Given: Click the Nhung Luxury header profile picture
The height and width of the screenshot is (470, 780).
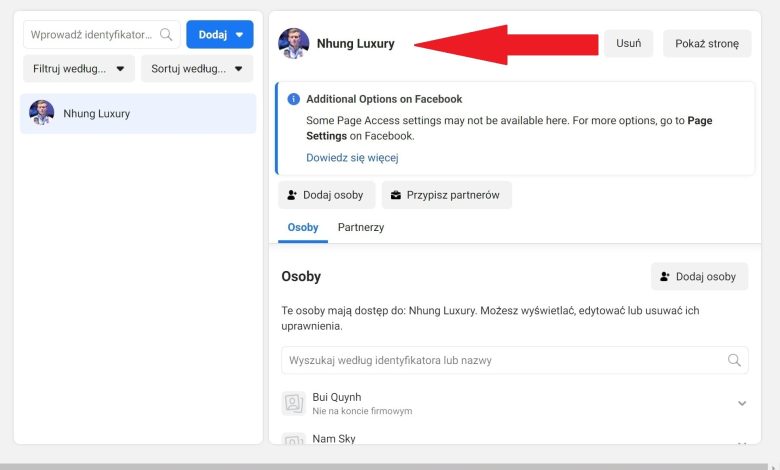Looking at the screenshot, I should (293, 44).
